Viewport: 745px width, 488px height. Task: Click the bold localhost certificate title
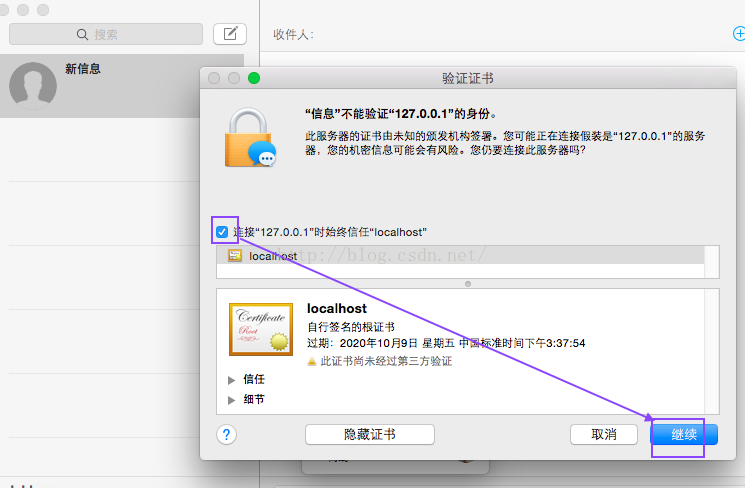(x=337, y=309)
